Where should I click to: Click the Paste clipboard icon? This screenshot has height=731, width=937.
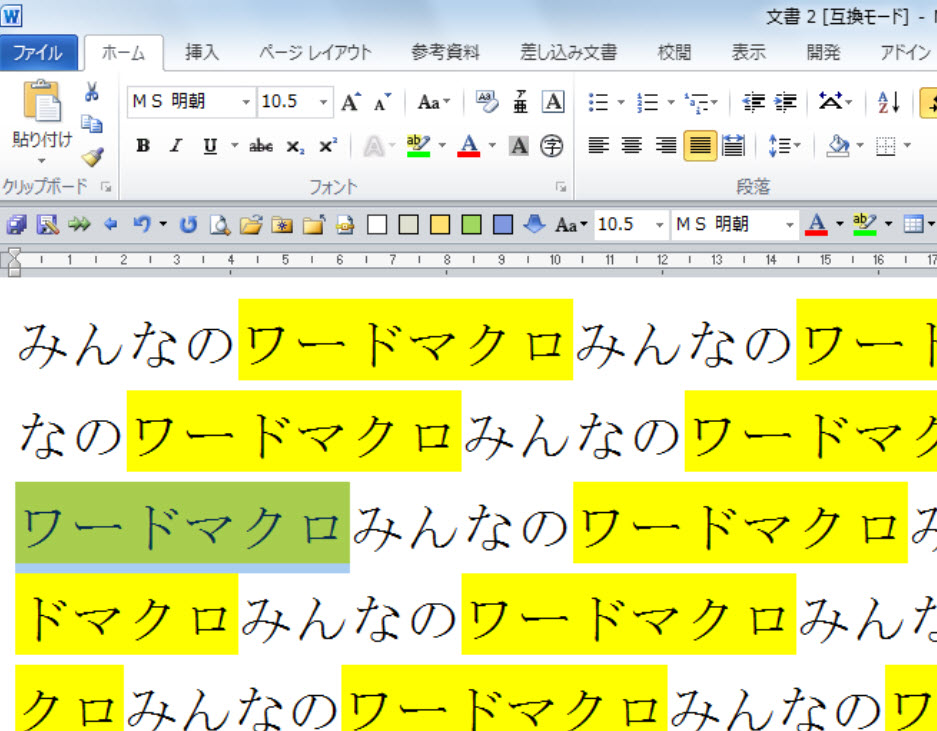click(x=42, y=102)
